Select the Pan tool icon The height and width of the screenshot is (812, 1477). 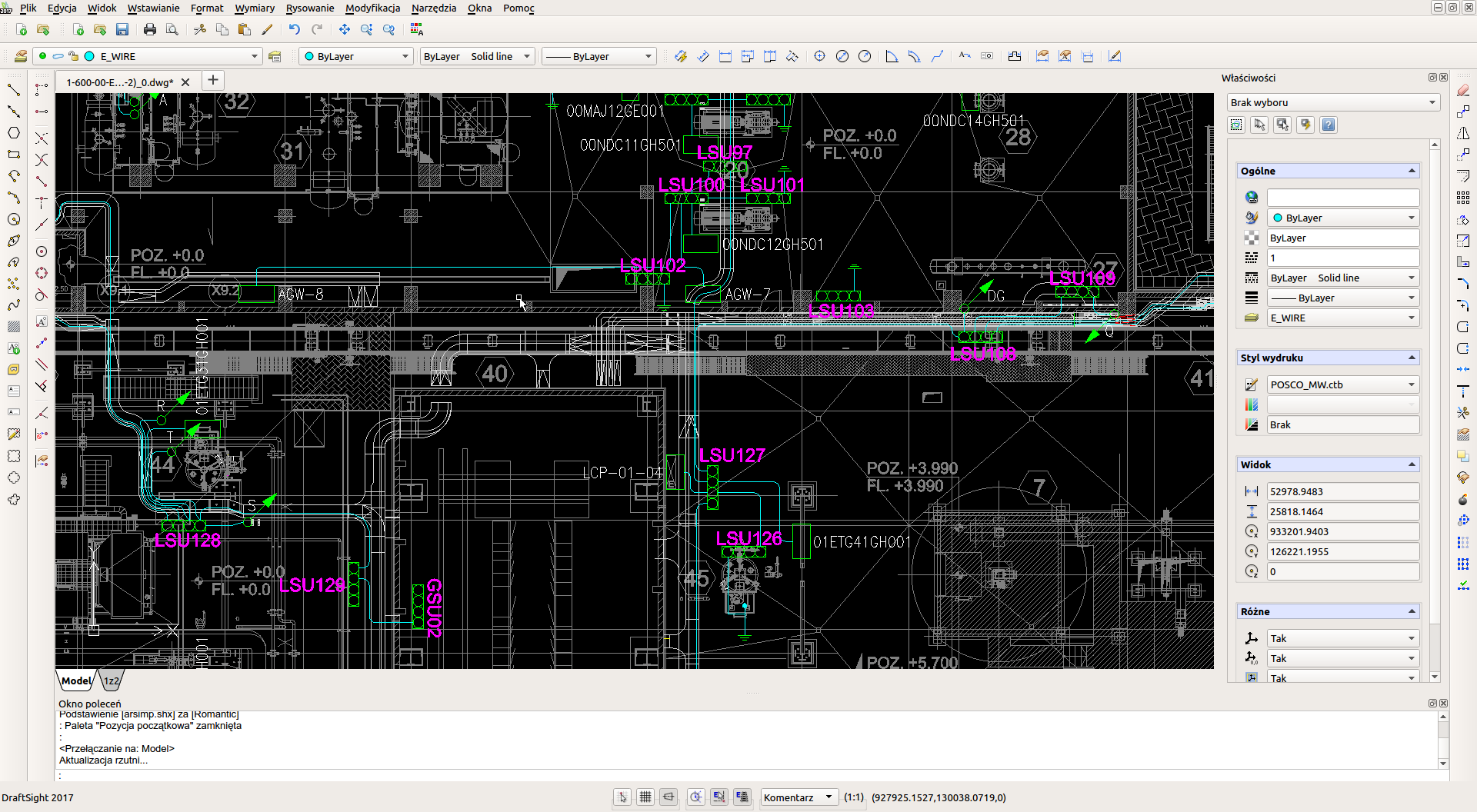click(344, 29)
